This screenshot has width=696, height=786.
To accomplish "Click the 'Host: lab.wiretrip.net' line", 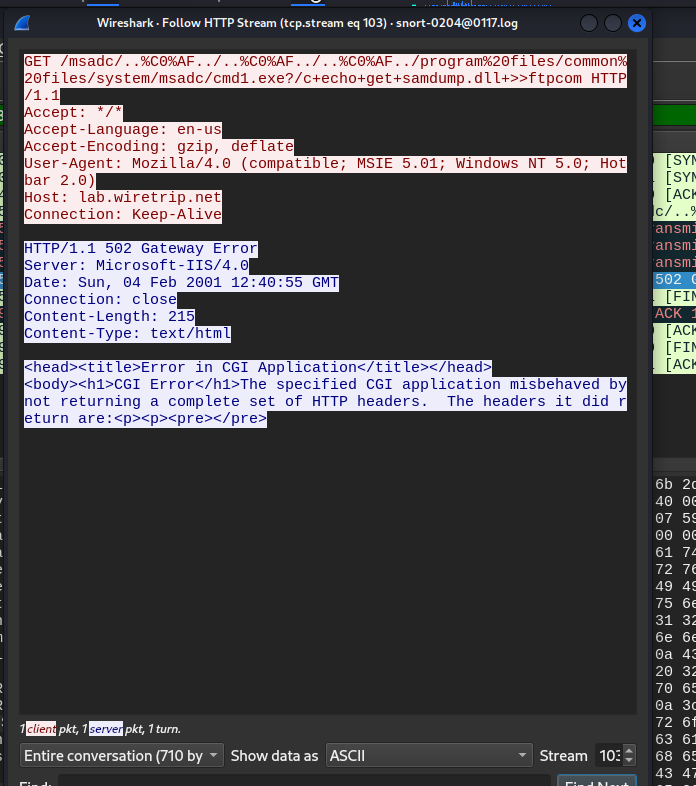I will (123, 198).
